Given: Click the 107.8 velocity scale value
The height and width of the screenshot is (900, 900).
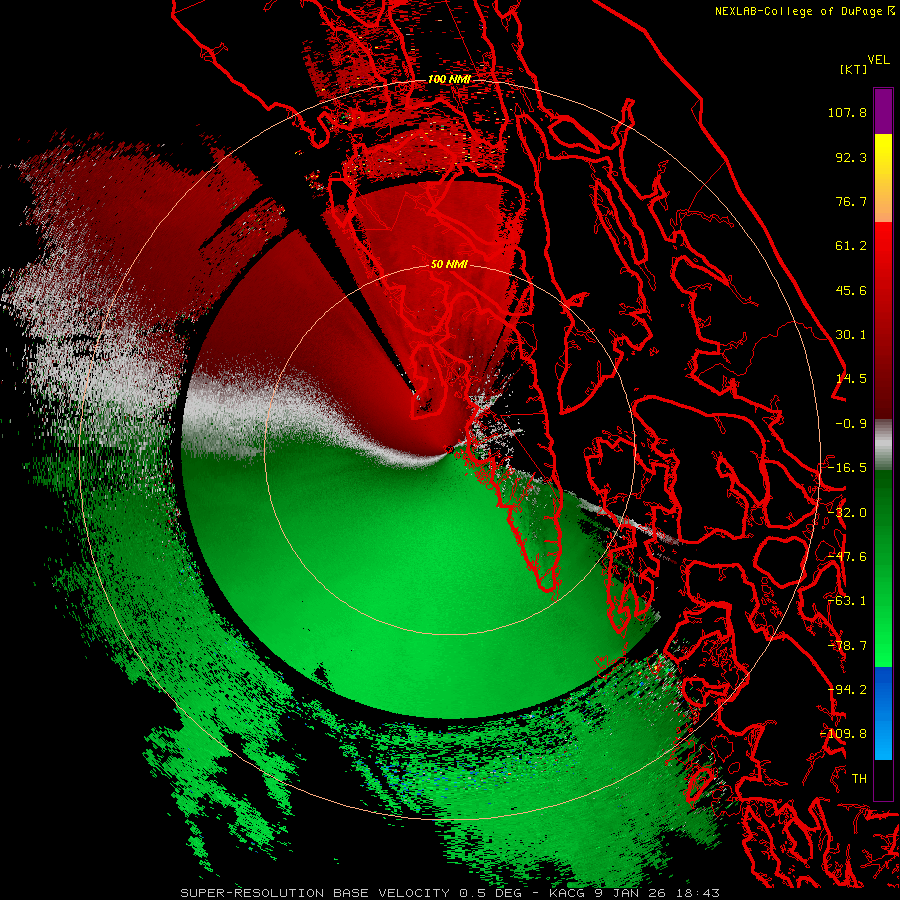Looking at the screenshot, I should (847, 112).
